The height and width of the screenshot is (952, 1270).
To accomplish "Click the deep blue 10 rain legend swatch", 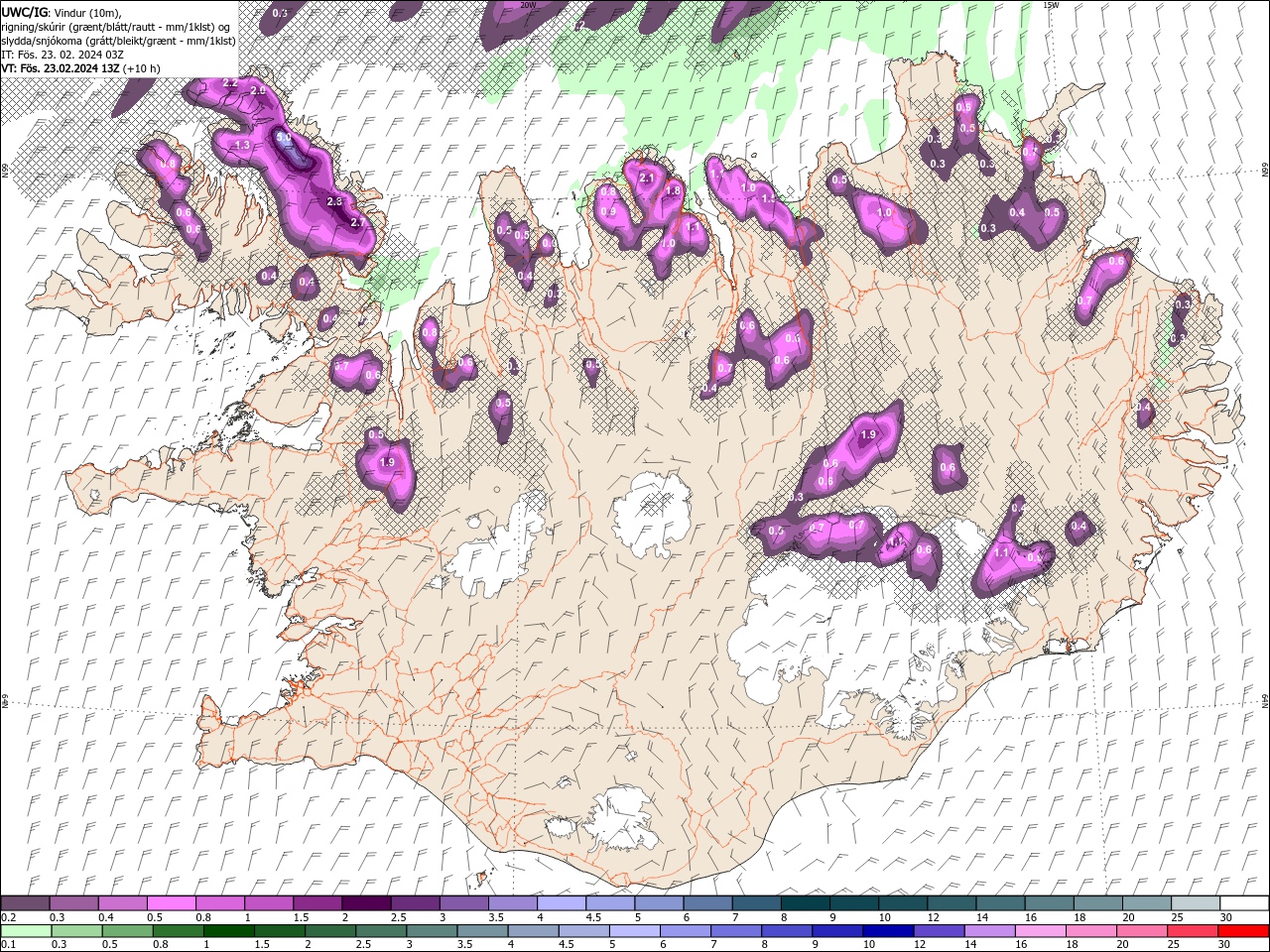I will 886,930.
